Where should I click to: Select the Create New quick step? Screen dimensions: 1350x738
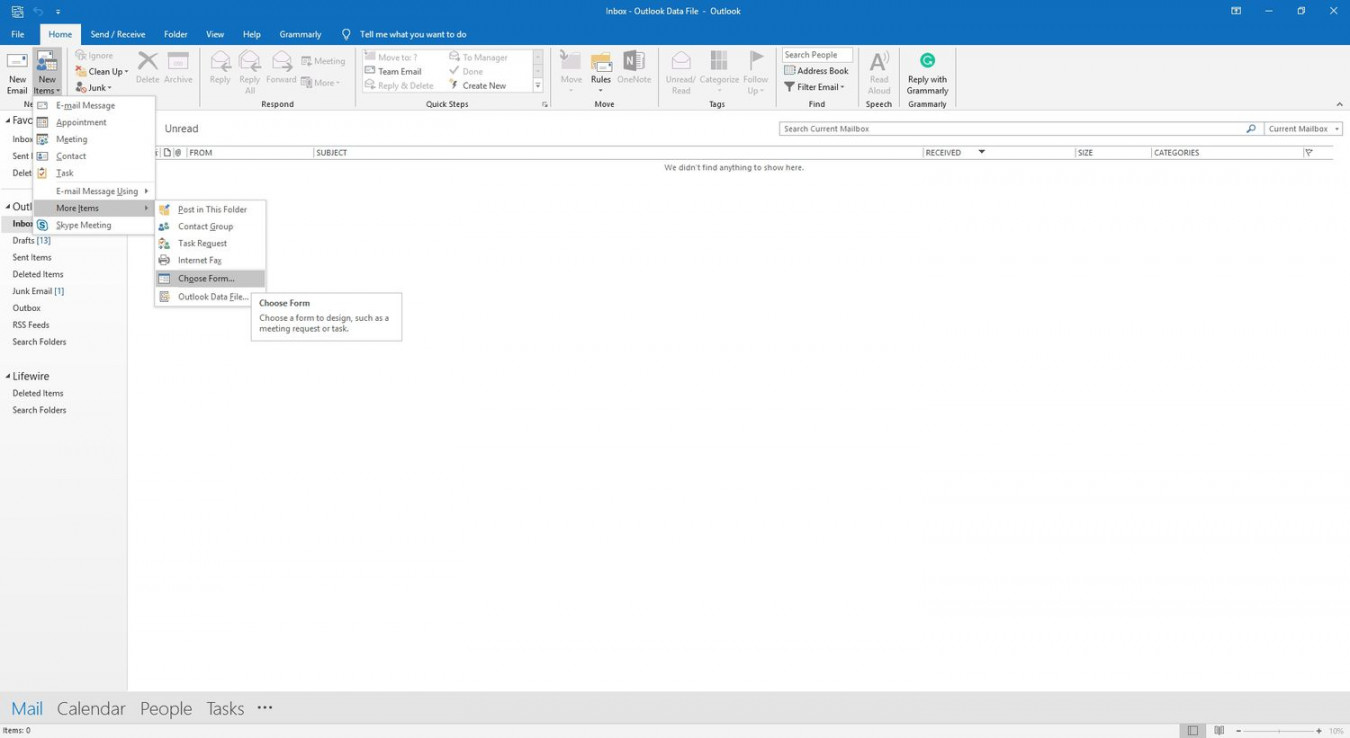[477, 86]
